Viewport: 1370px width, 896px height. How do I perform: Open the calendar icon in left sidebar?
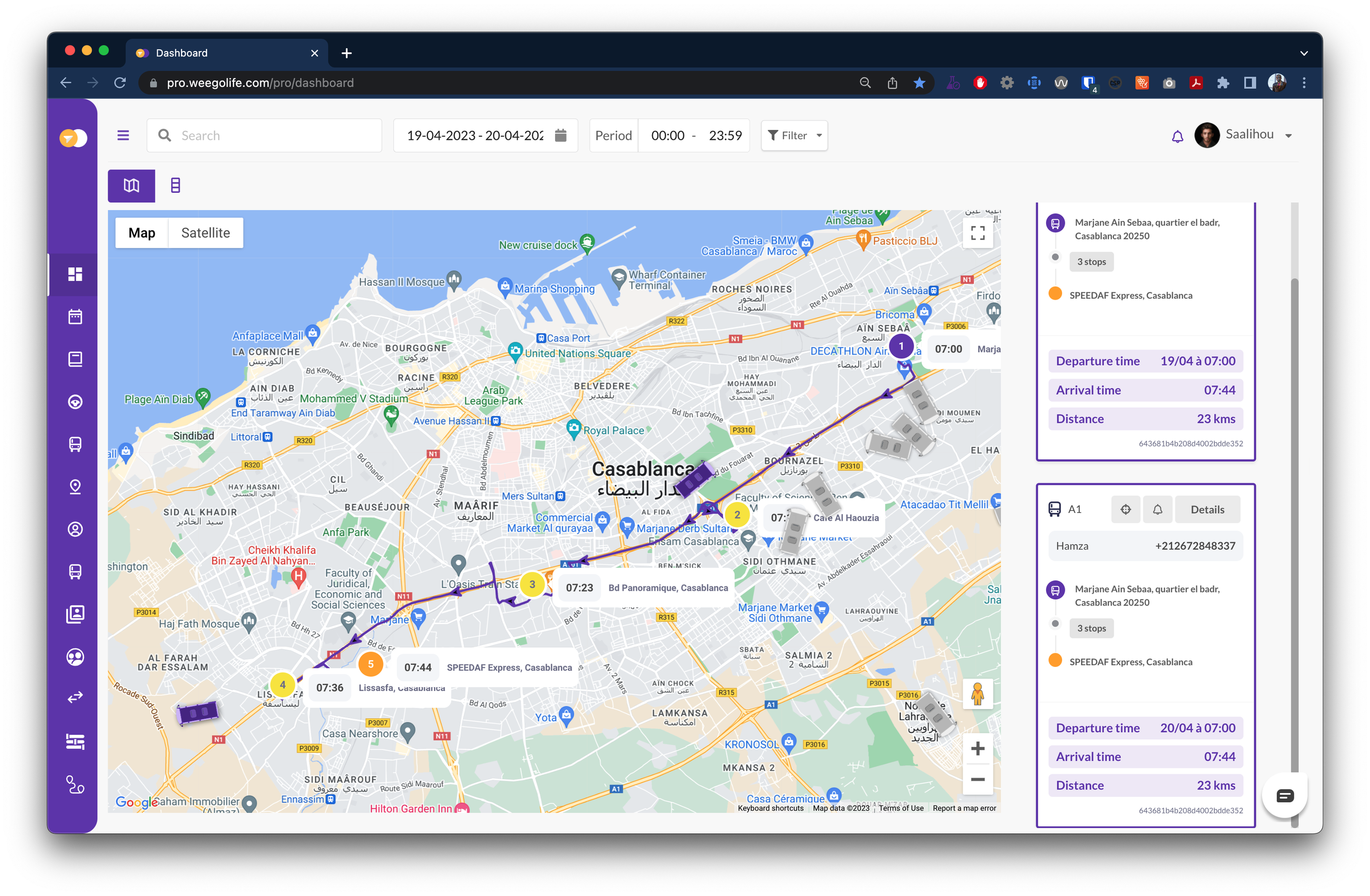75,317
